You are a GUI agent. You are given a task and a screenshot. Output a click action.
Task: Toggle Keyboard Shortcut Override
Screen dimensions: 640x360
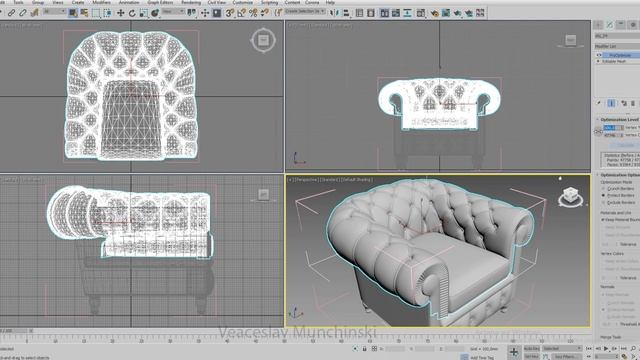point(217,13)
